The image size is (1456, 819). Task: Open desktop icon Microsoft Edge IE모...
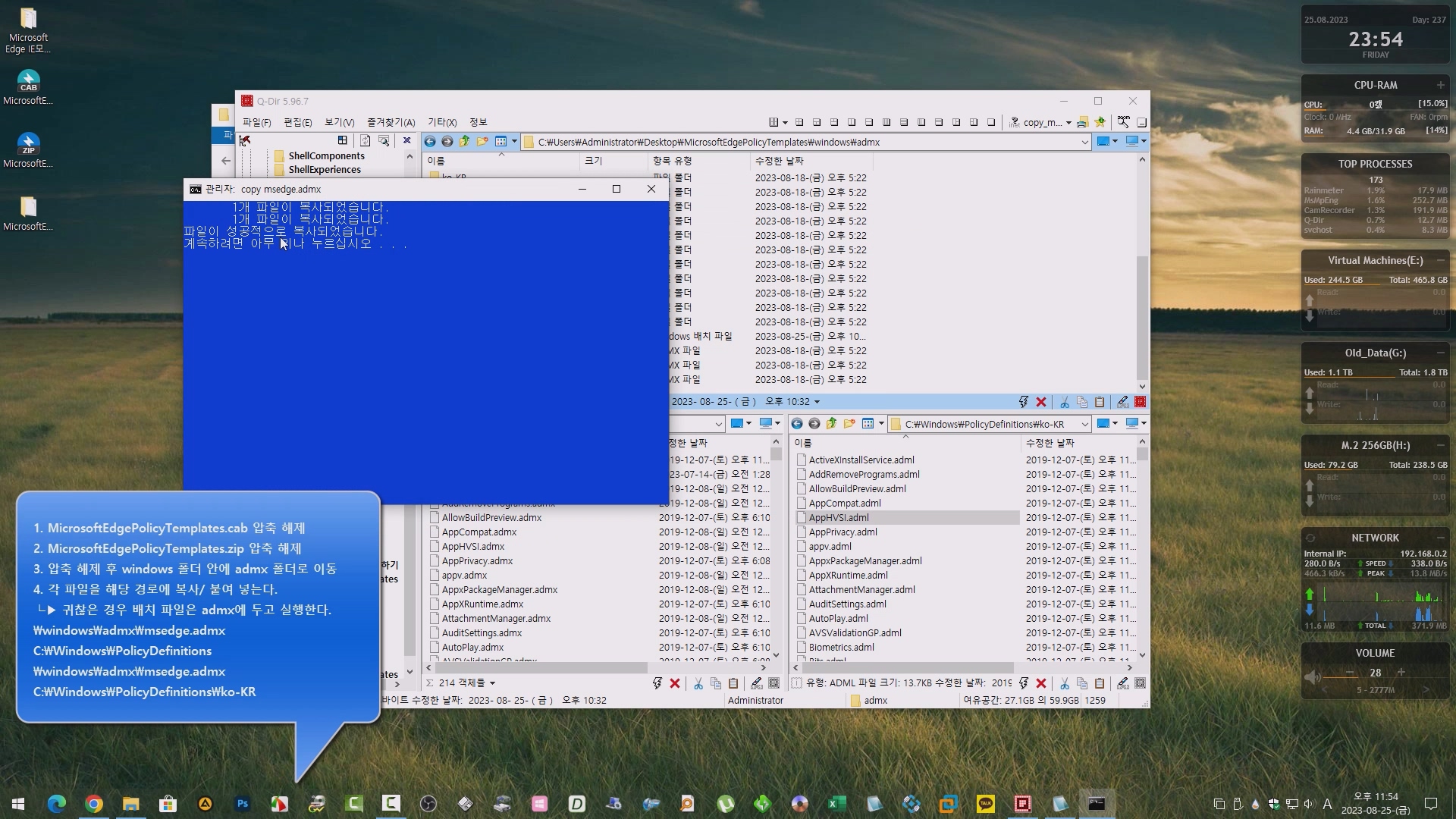pos(28,30)
